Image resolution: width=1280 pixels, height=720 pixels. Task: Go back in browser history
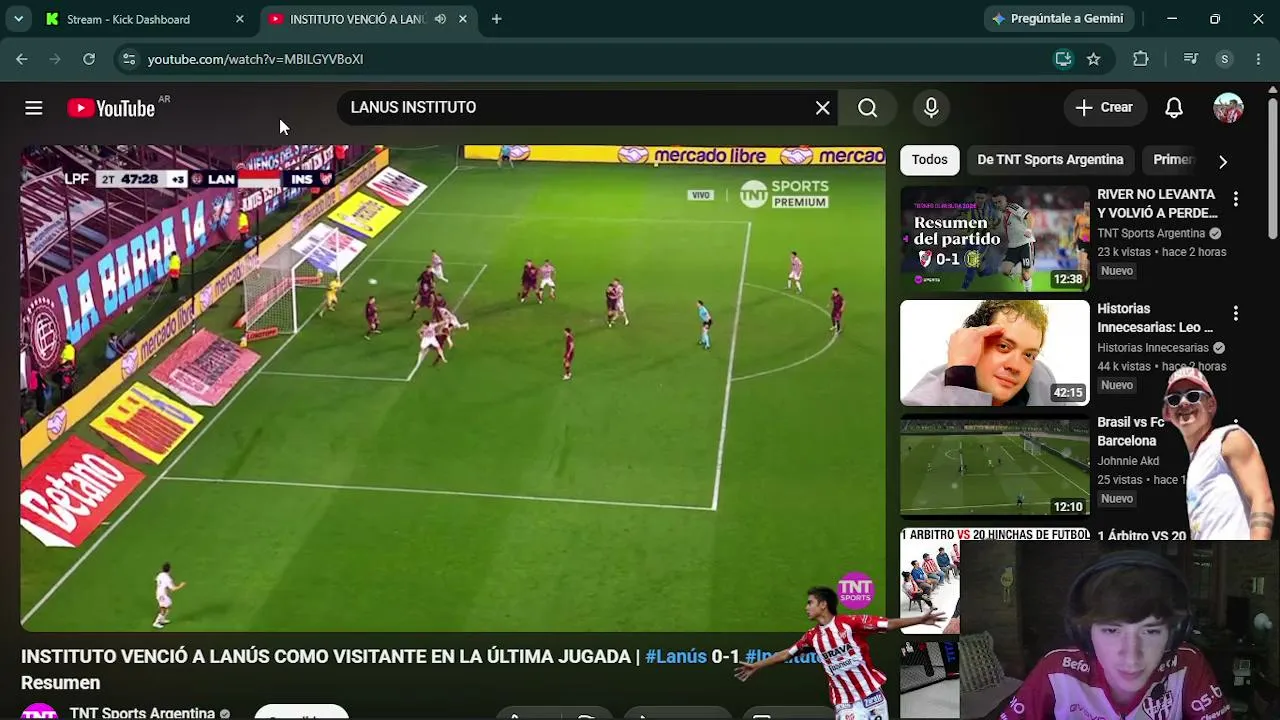click(x=21, y=59)
